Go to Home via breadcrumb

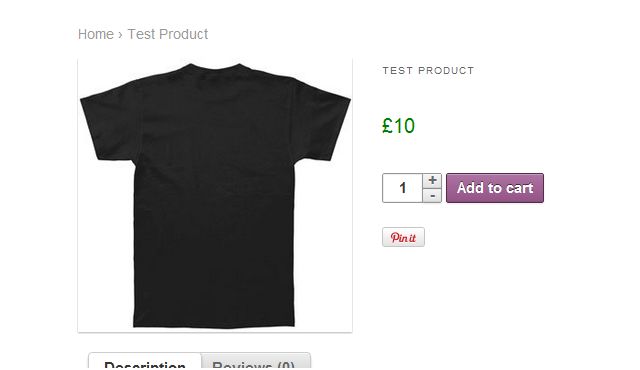[x=96, y=34]
